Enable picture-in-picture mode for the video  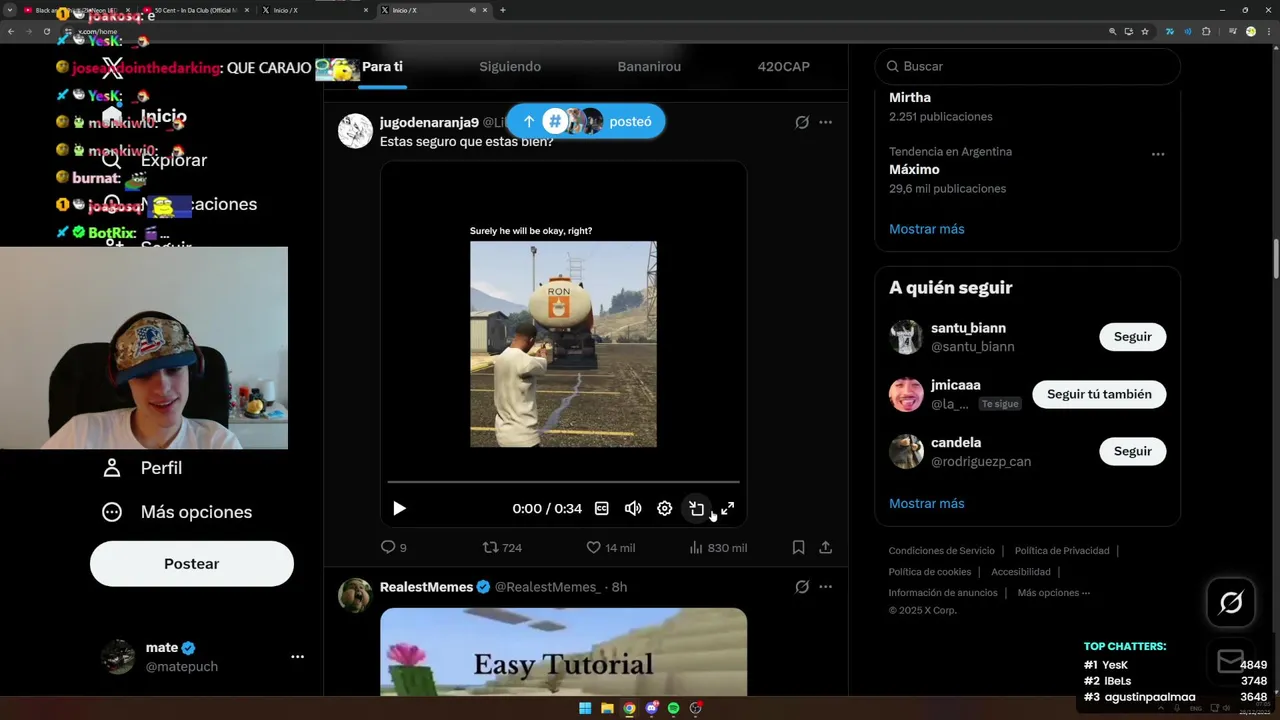696,508
